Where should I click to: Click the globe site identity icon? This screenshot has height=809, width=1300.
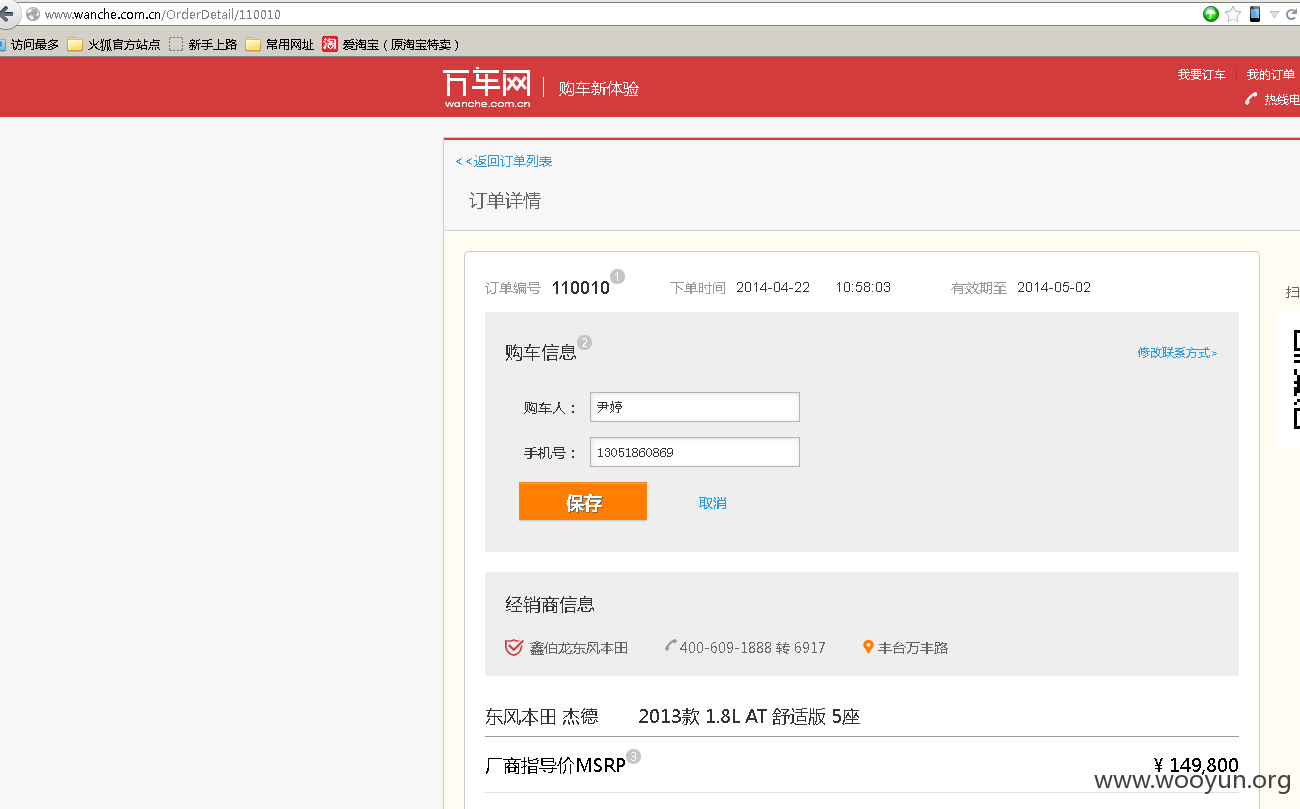(33, 14)
